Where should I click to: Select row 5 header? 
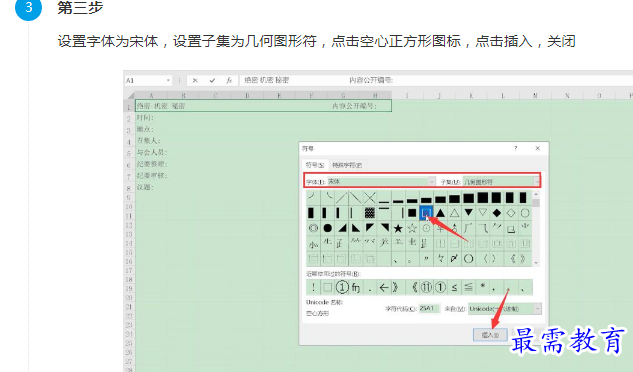129,153
